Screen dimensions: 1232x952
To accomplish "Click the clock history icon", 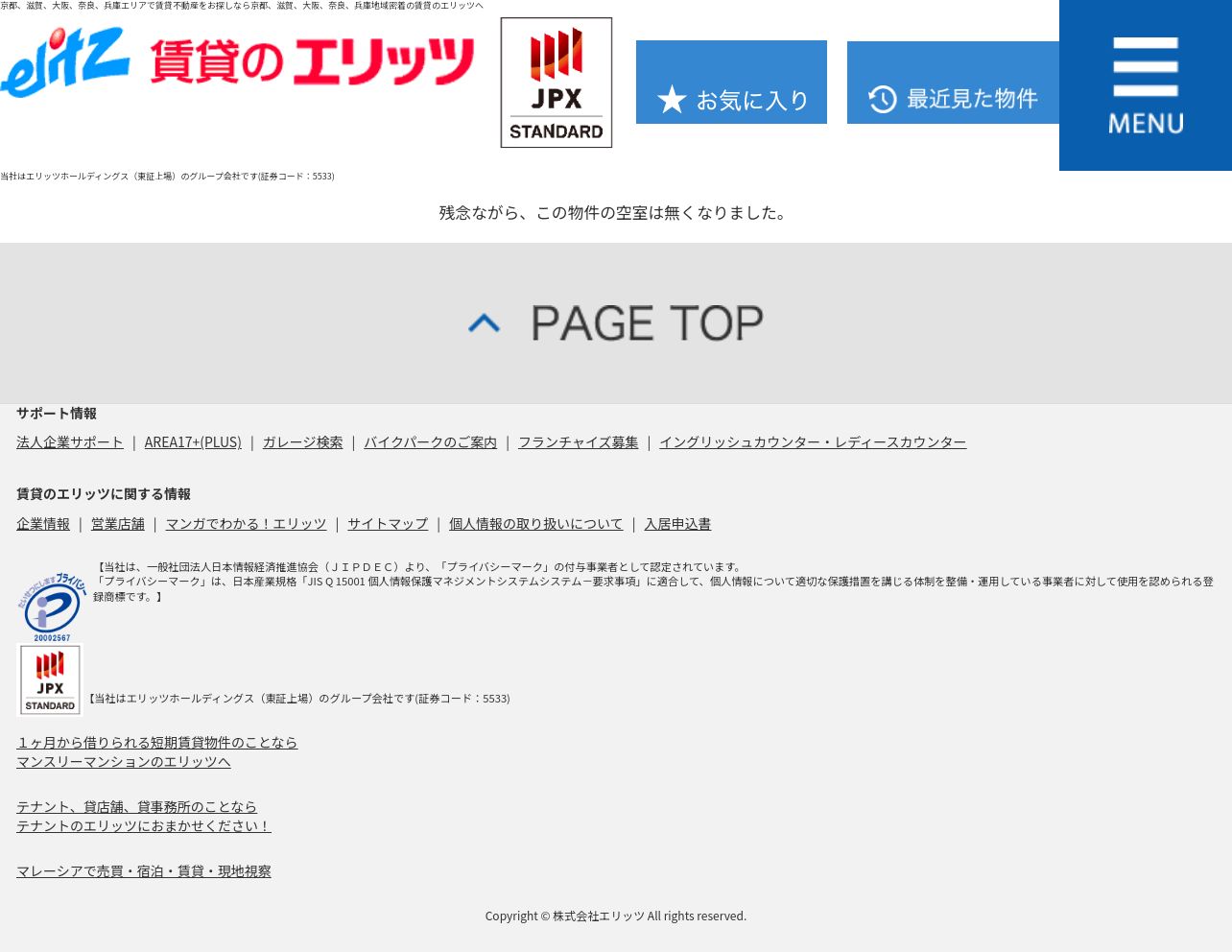I will pyautogui.click(x=883, y=99).
